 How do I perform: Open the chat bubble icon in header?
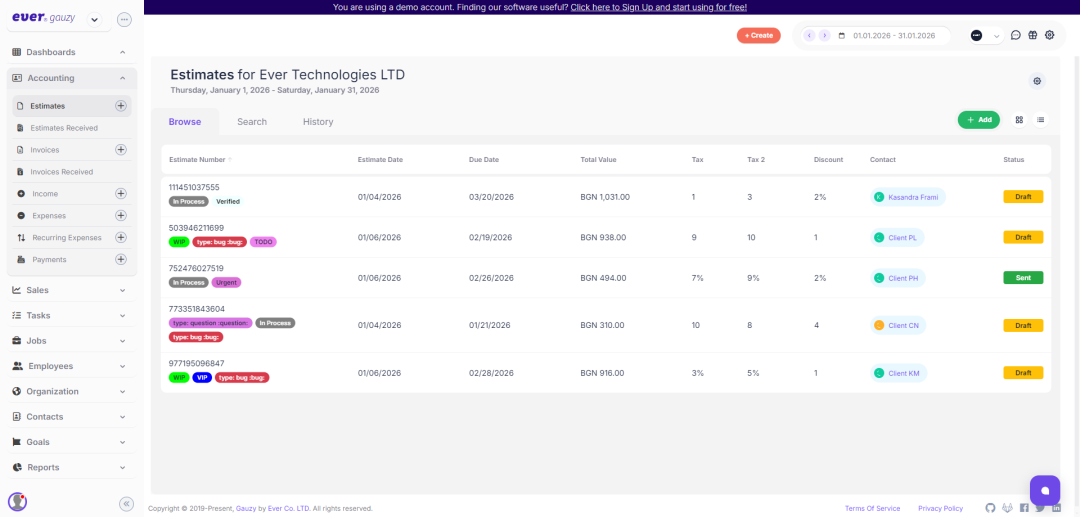1015,35
